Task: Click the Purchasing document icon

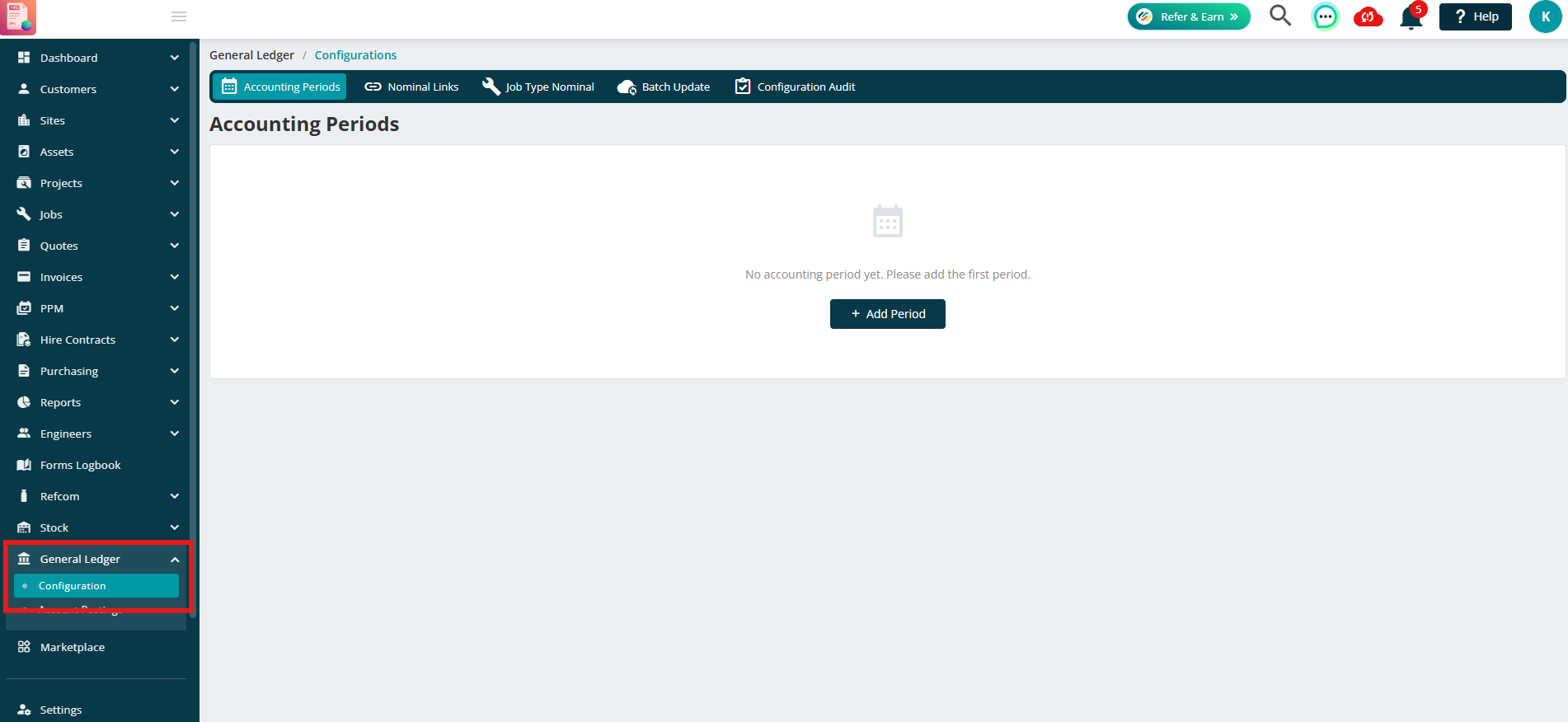Action: (x=24, y=371)
